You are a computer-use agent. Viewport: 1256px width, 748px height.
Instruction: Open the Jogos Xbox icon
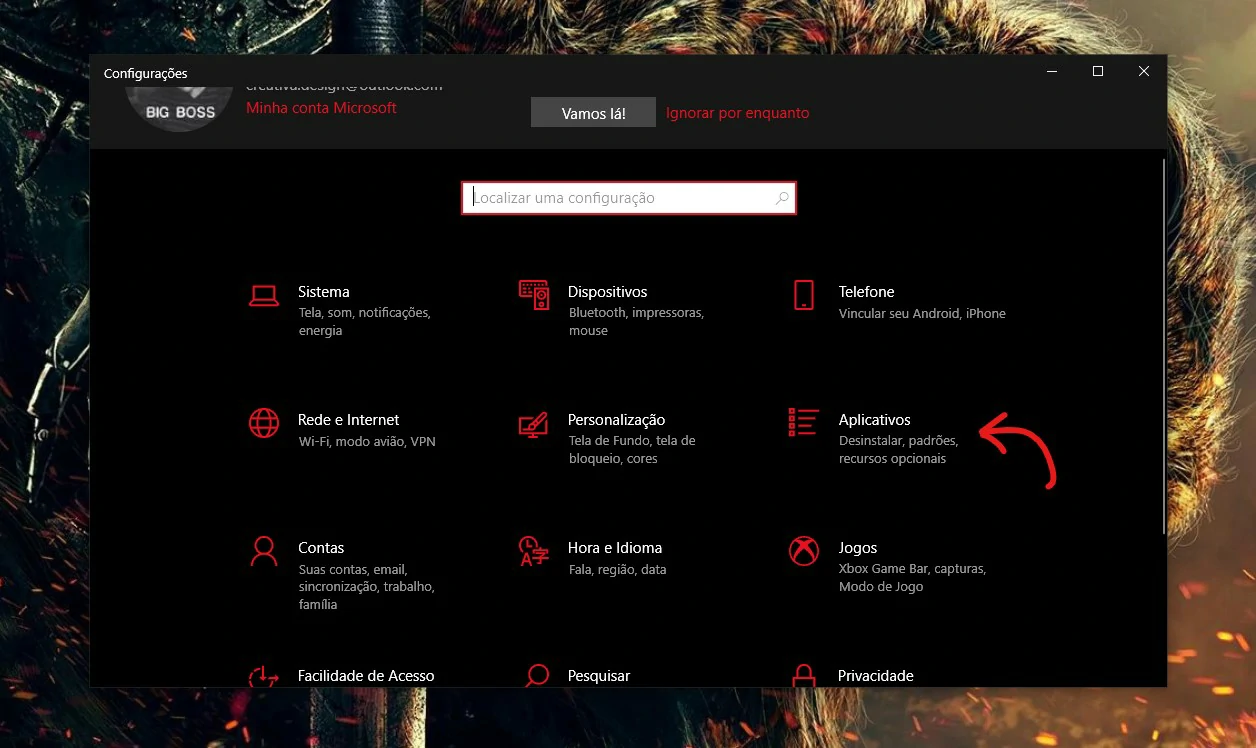coord(804,551)
